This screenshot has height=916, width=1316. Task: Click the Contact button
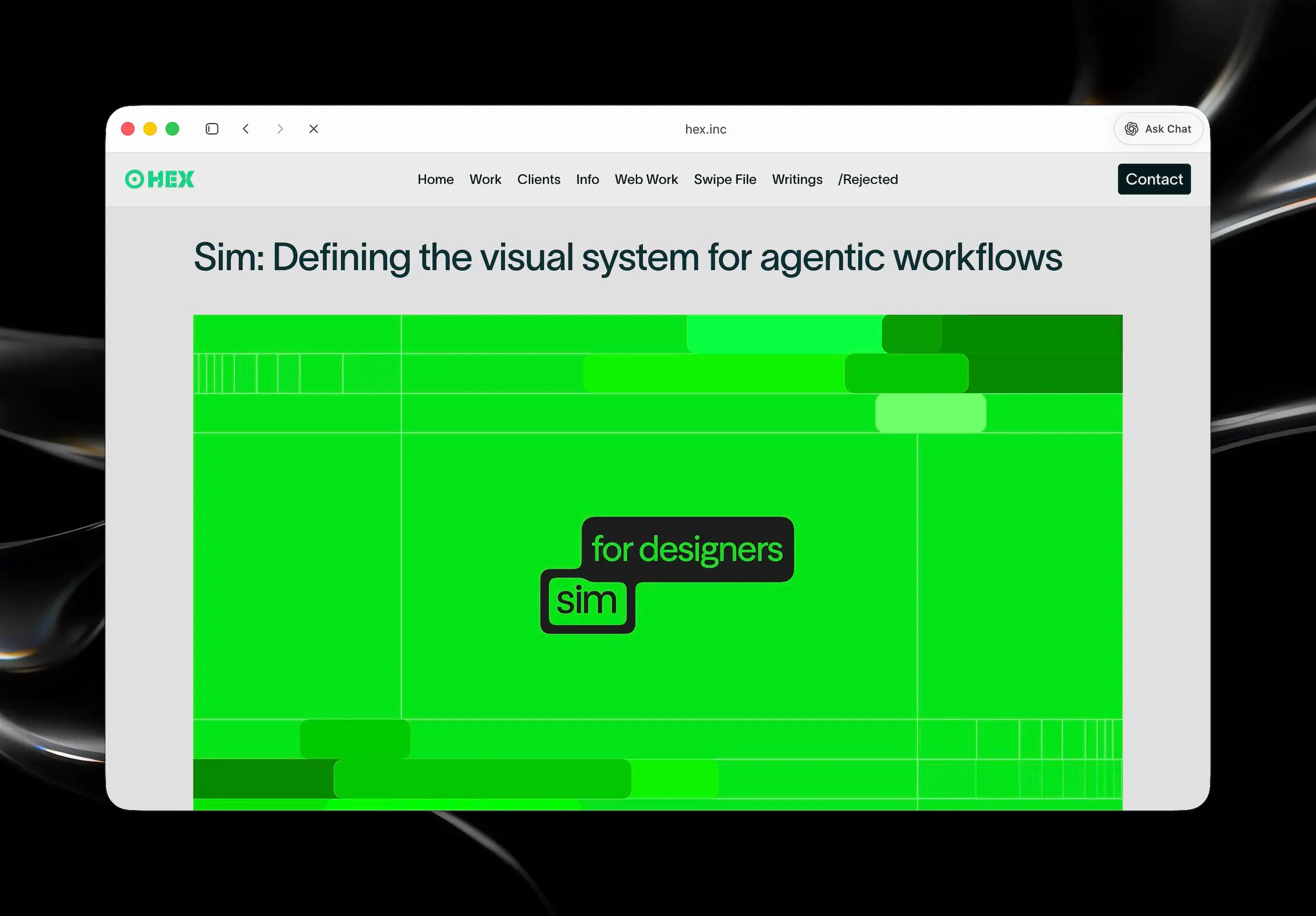1154,180
